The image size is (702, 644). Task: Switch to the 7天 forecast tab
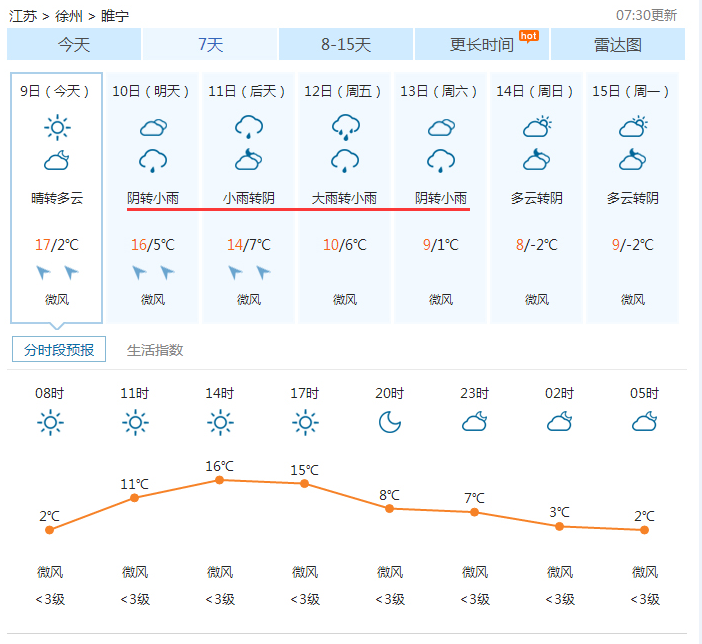tap(210, 44)
